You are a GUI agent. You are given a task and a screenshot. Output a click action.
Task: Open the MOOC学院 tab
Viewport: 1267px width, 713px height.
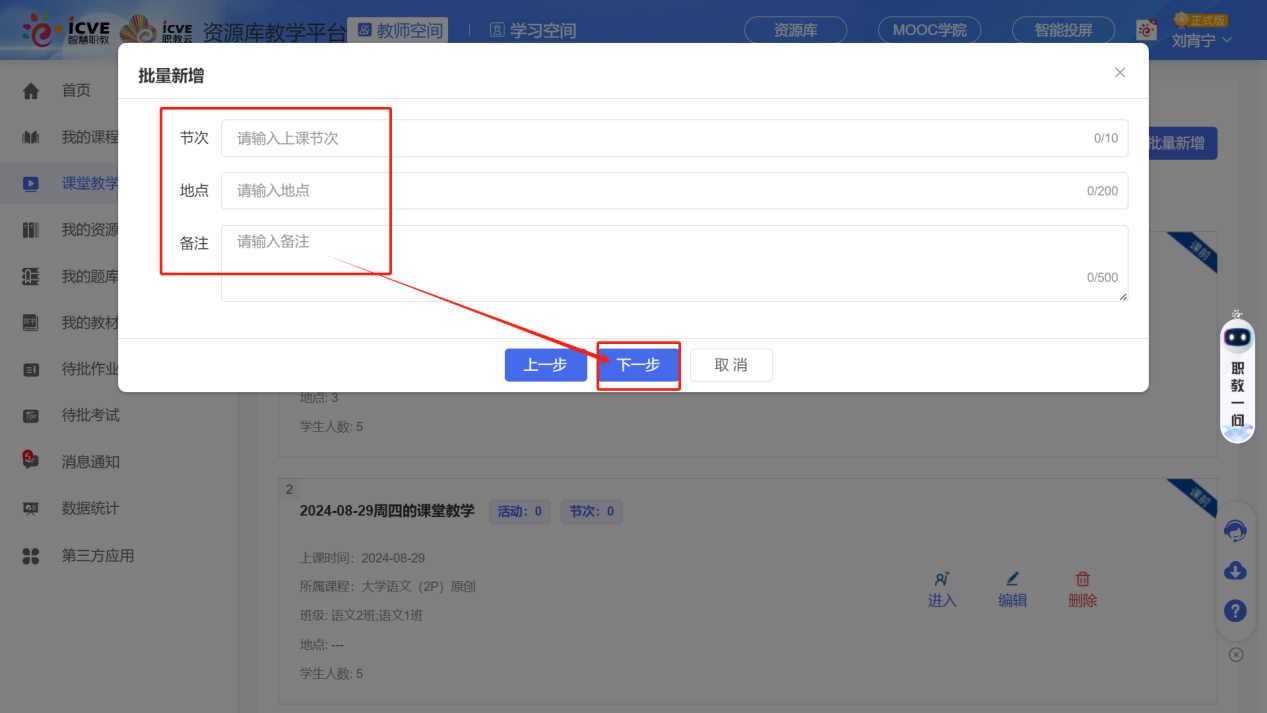pyautogui.click(x=929, y=30)
